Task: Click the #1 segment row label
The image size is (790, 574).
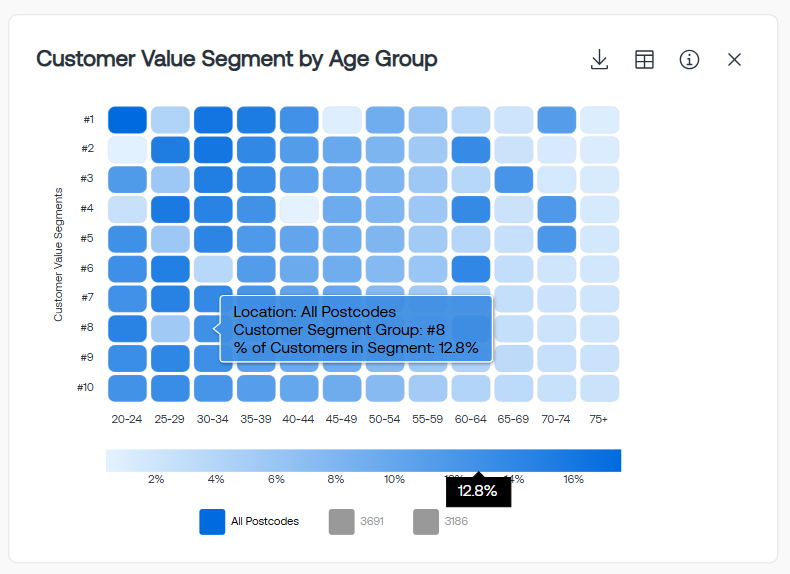Action: point(89,119)
